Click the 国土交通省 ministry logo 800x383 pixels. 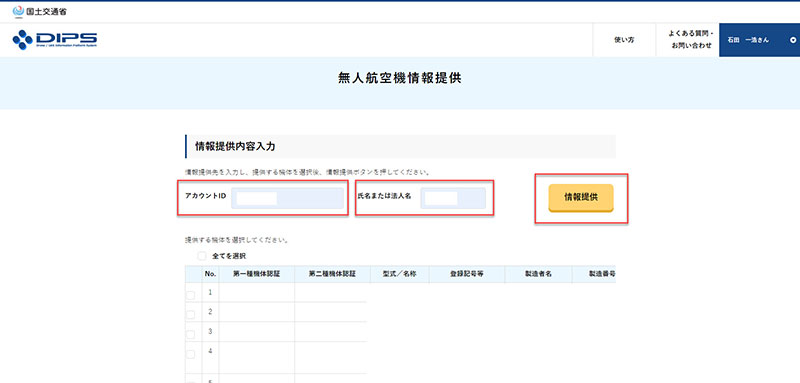coord(39,11)
